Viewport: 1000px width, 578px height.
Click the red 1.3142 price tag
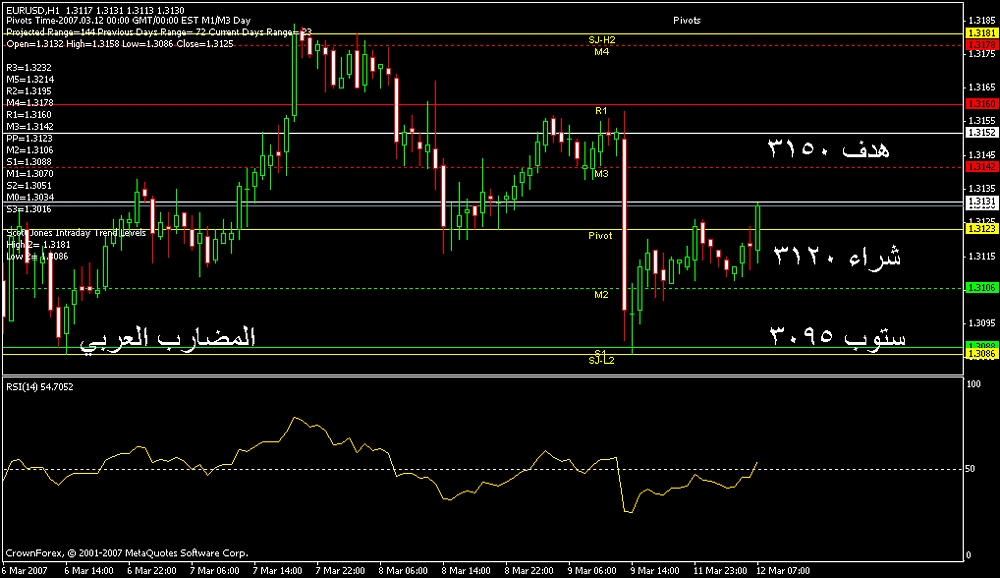[982, 167]
